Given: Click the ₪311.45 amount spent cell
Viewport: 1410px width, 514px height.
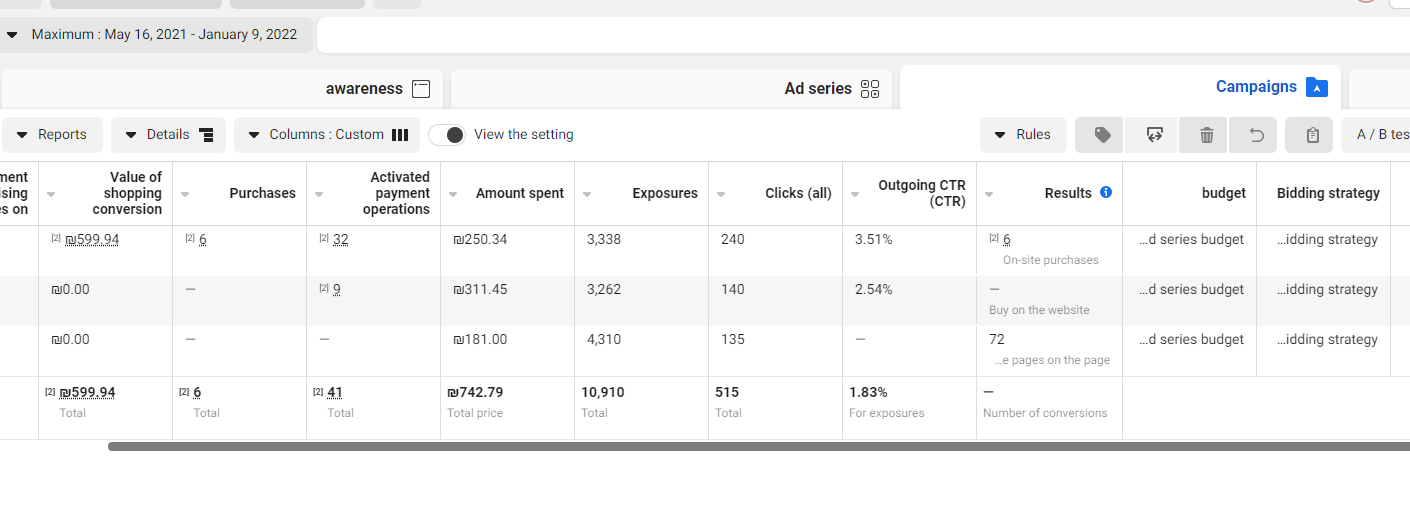Looking at the screenshot, I should (480, 290).
